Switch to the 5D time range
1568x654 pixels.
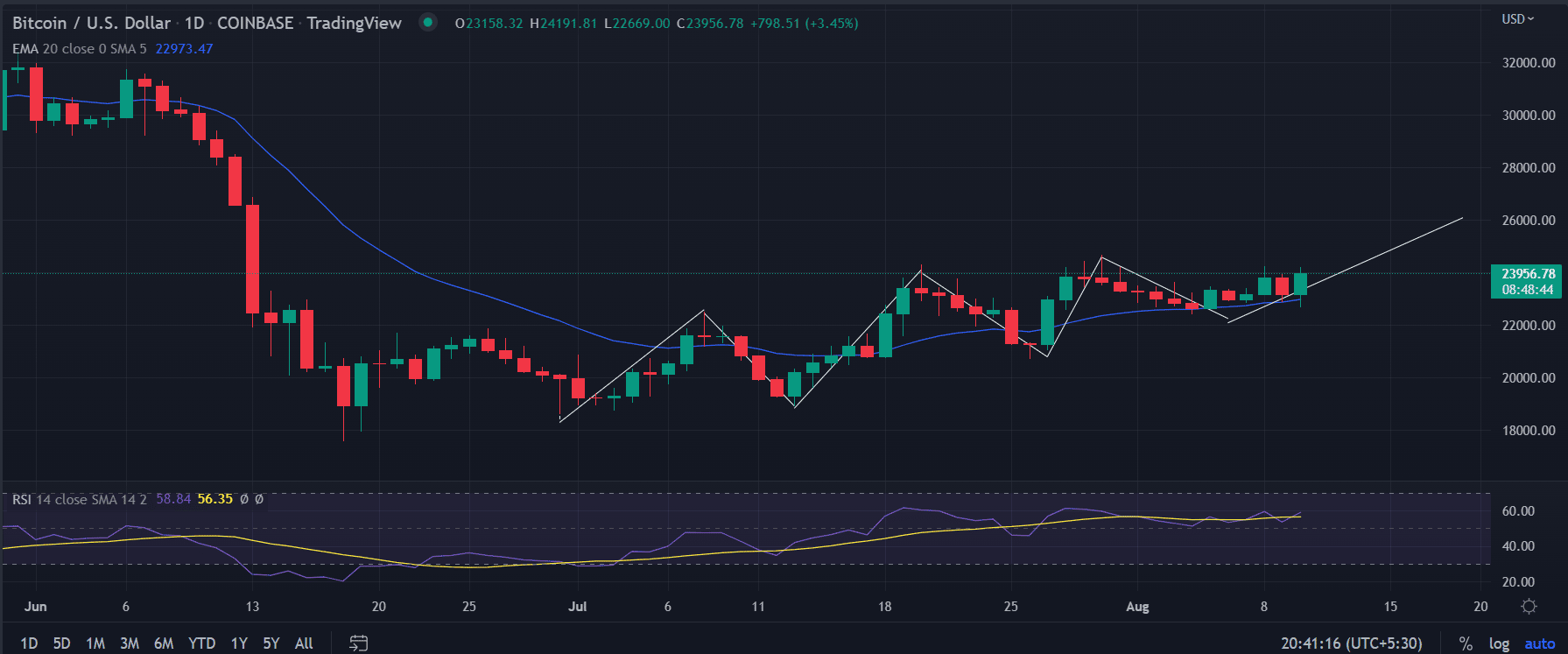(x=61, y=643)
